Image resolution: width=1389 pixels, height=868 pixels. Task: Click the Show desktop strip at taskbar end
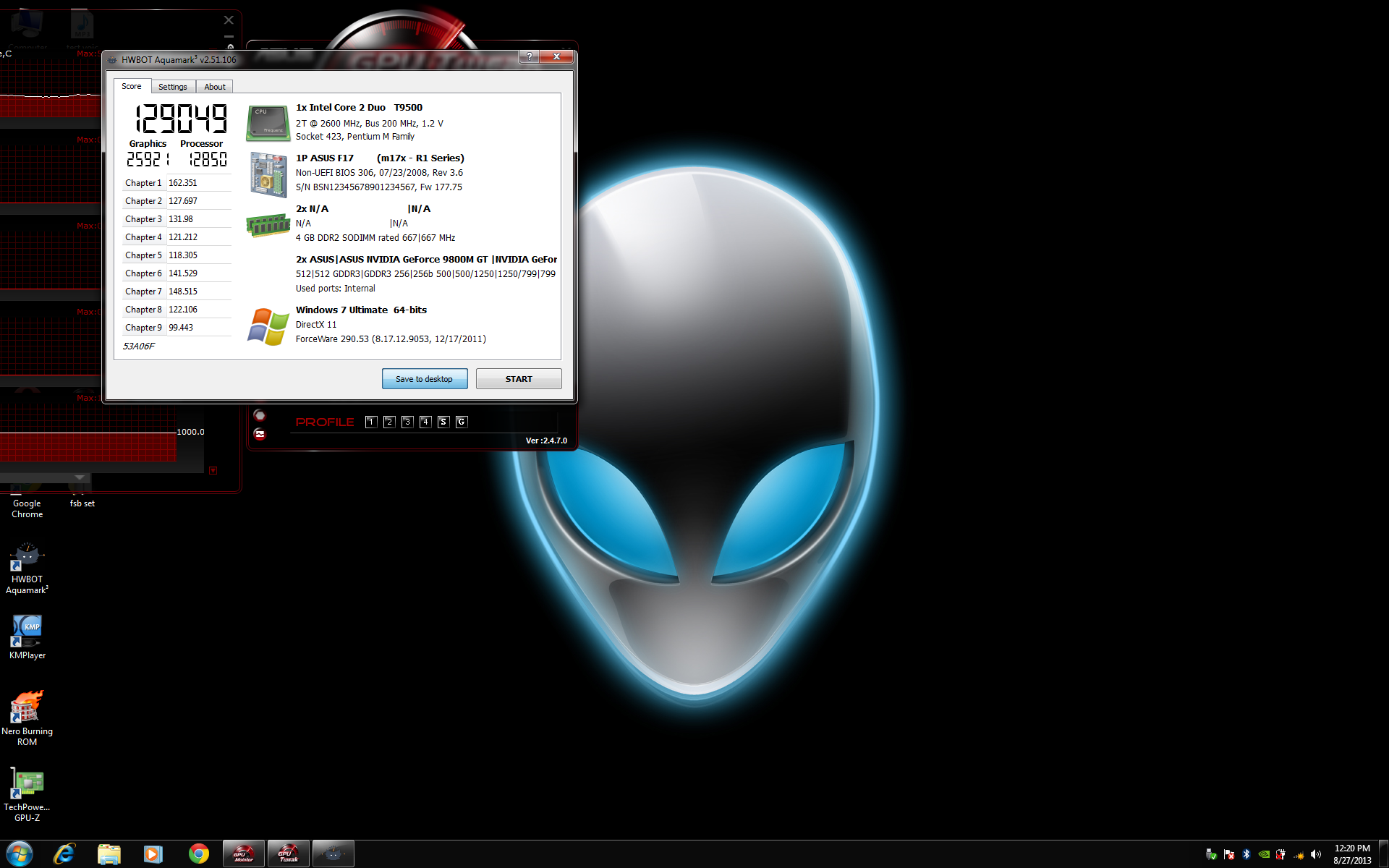tap(1383, 854)
